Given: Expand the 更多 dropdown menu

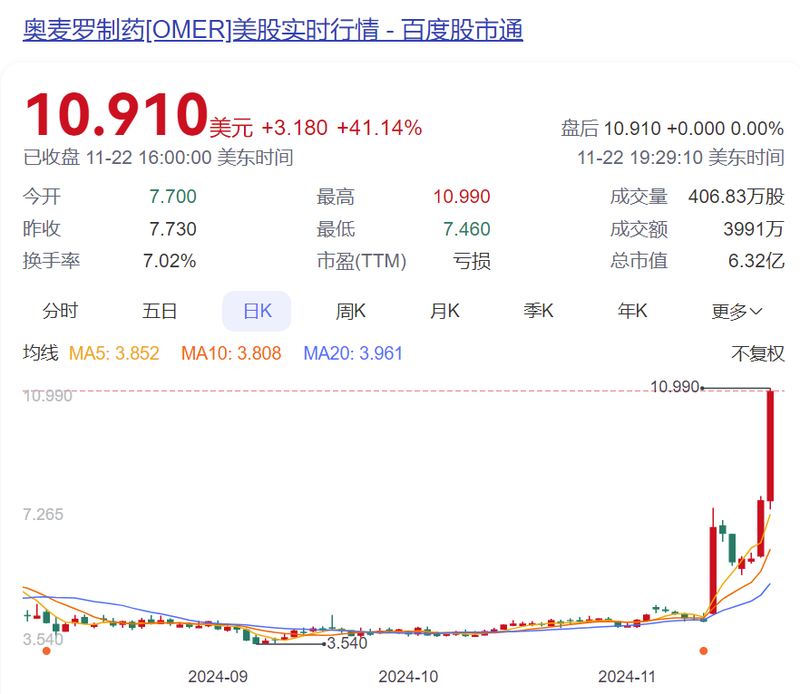Looking at the screenshot, I should click(737, 311).
